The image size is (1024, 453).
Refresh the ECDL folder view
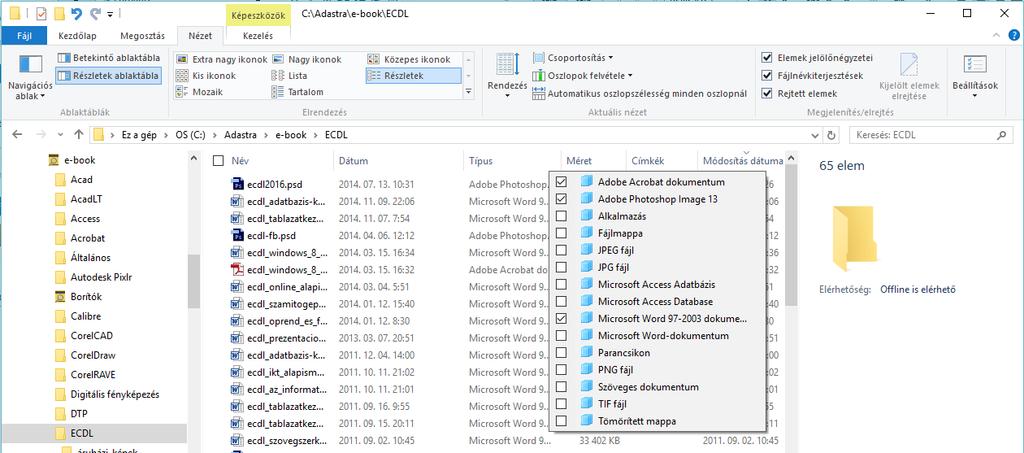tap(831, 135)
